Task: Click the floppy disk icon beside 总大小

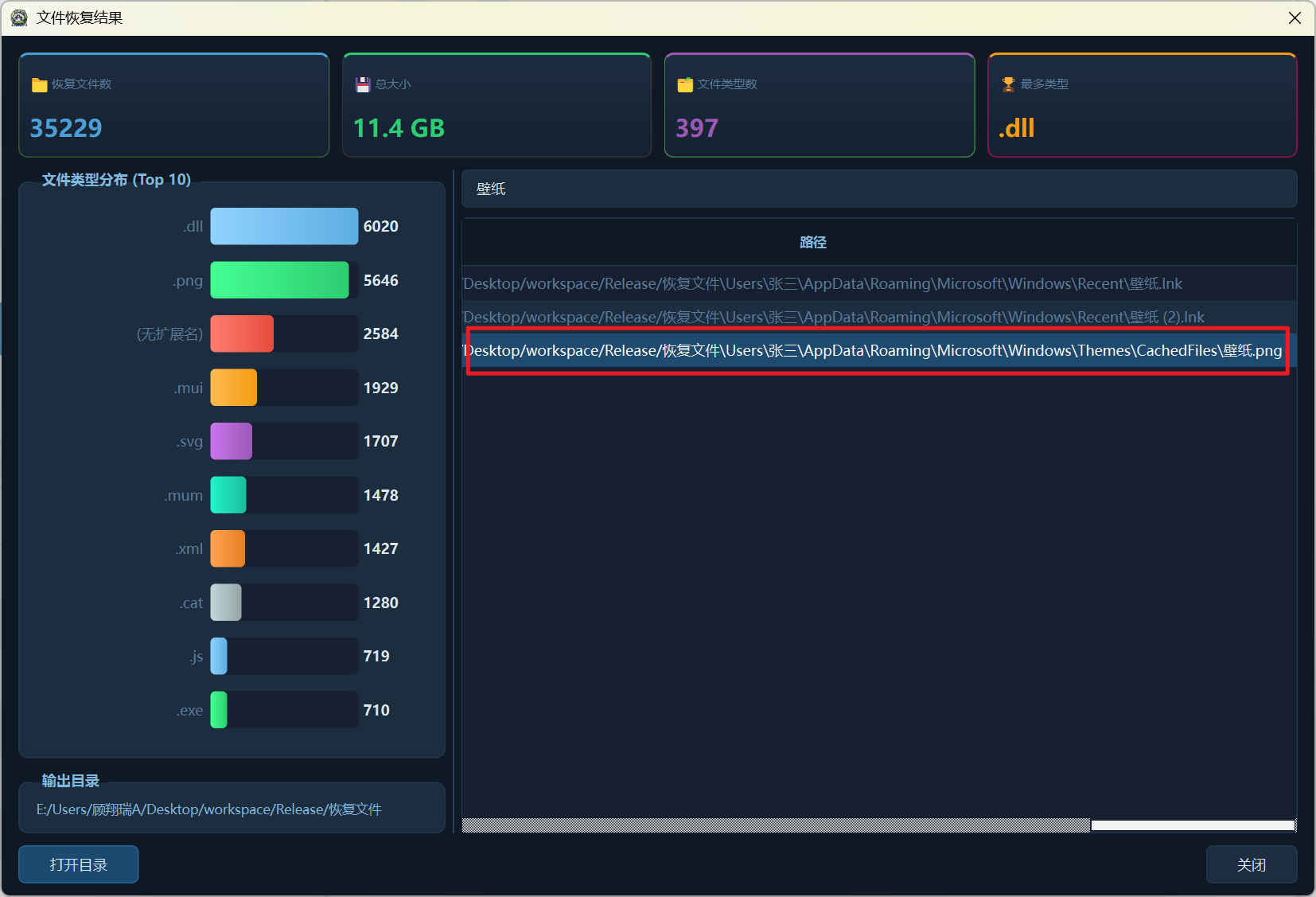Action: tap(363, 84)
